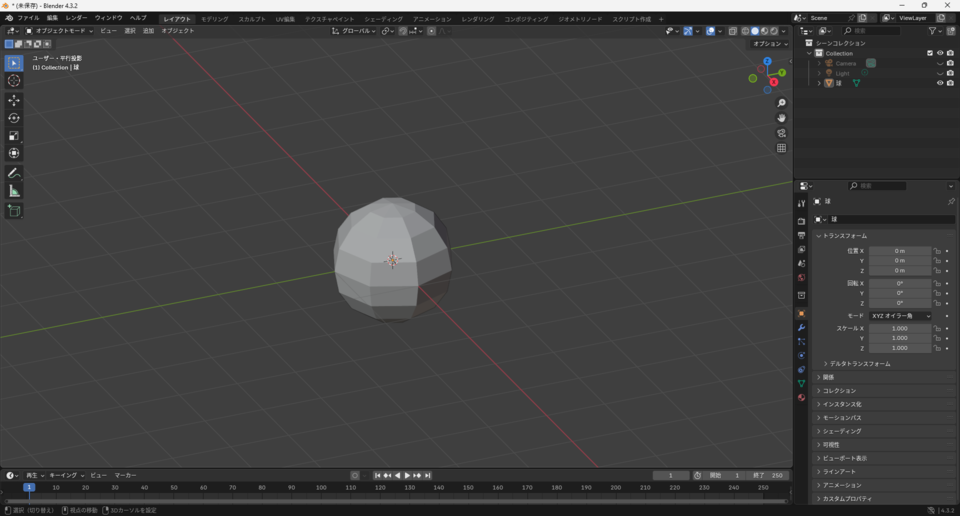Open the View Layer properties tab icon
This screenshot has height=516, width=960.
(801, 249)
